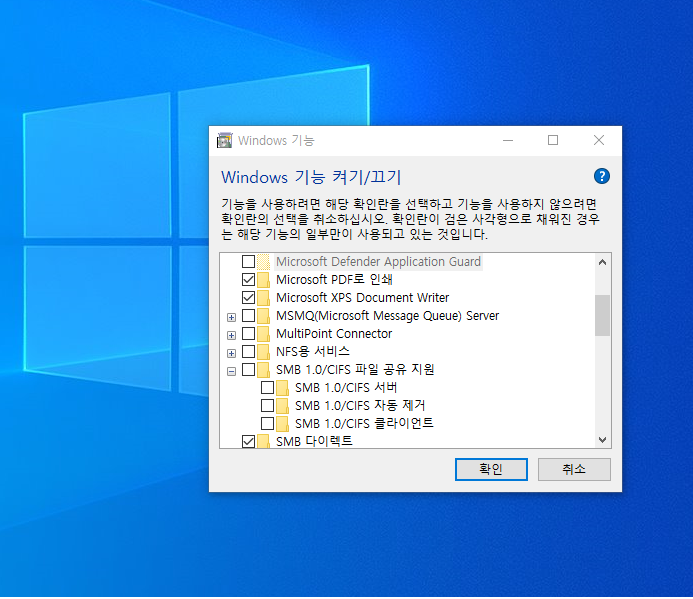This screenshot has width=693, height=599.
Task: Click the folder icon of SMB 1.0/CIFS 클라이언트
Action: pos(282,423)
